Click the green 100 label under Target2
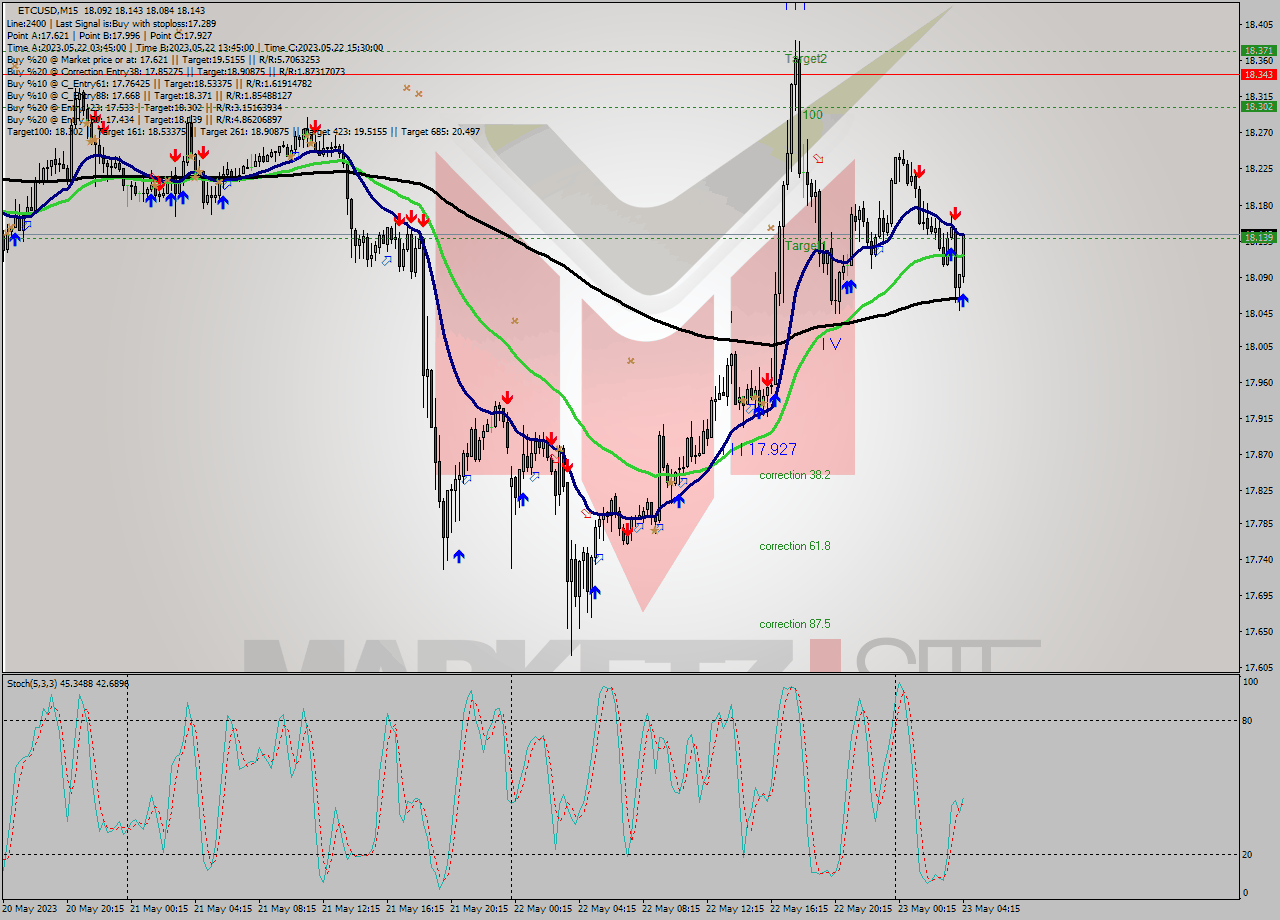 click(x=812, y=115)
